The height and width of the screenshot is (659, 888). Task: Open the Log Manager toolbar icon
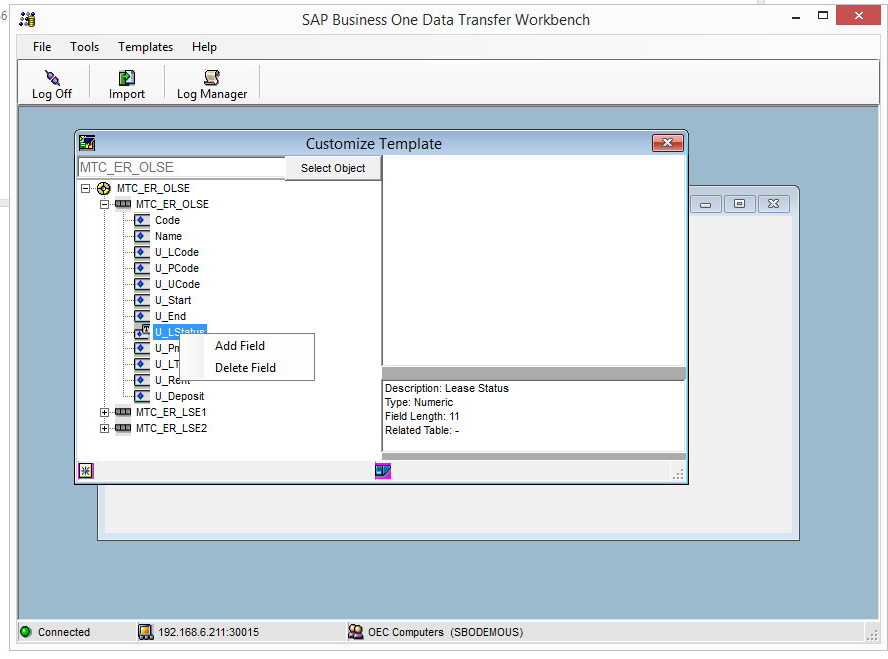[x=212, y=78]
